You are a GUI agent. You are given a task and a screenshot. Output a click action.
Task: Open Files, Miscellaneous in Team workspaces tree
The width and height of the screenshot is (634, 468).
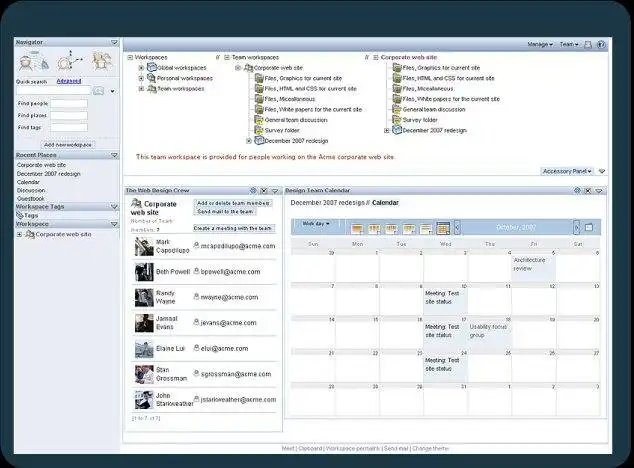(x=290, y=99)
